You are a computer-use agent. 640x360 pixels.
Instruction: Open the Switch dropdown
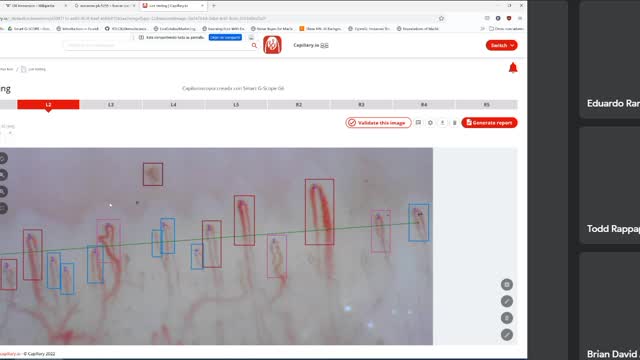[502, 45]
